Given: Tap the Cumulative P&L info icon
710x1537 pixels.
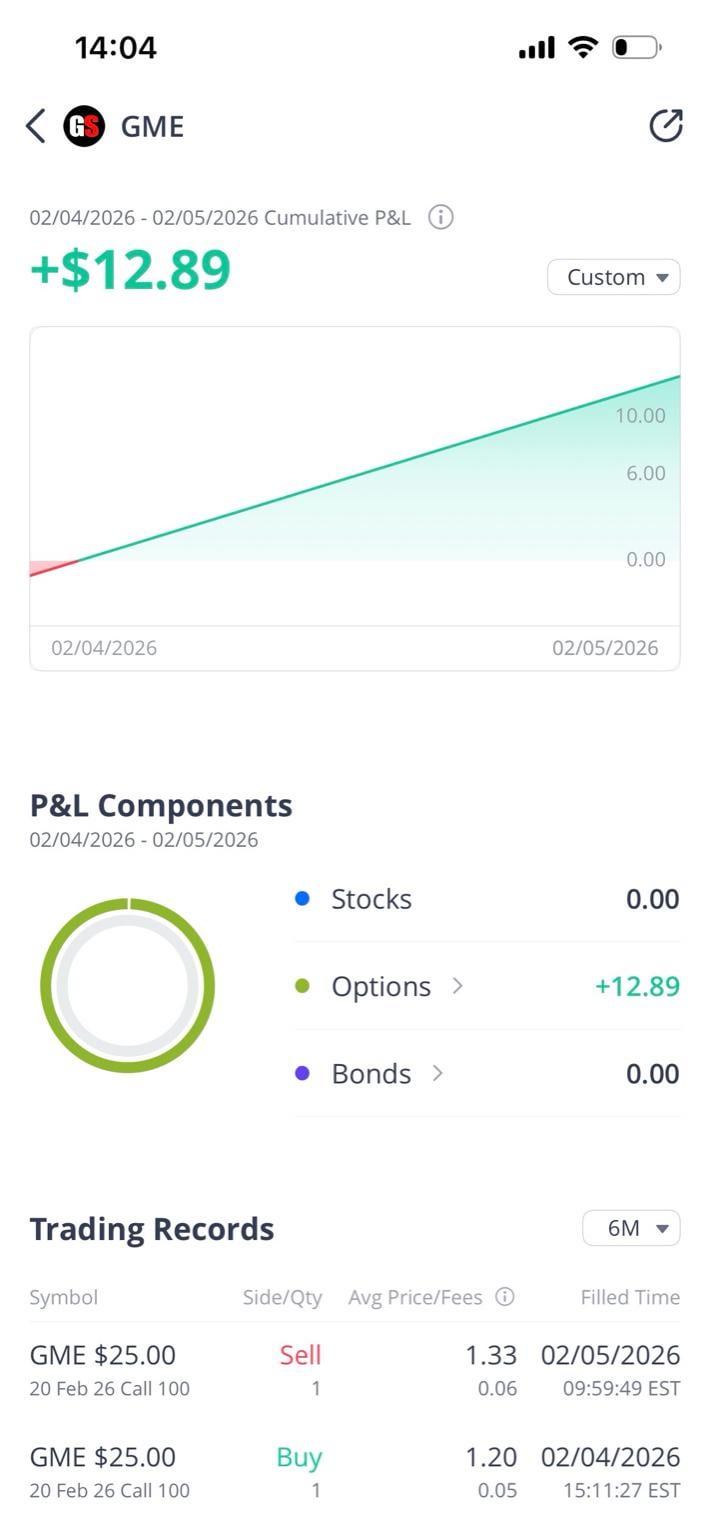Looking at the screenshot, I should coord(440,217).
